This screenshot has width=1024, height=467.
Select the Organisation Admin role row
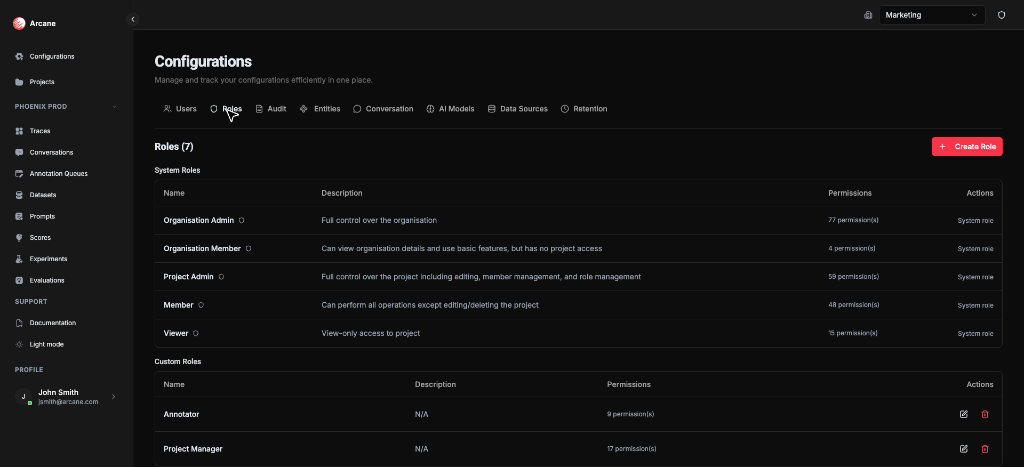(199, 220)
